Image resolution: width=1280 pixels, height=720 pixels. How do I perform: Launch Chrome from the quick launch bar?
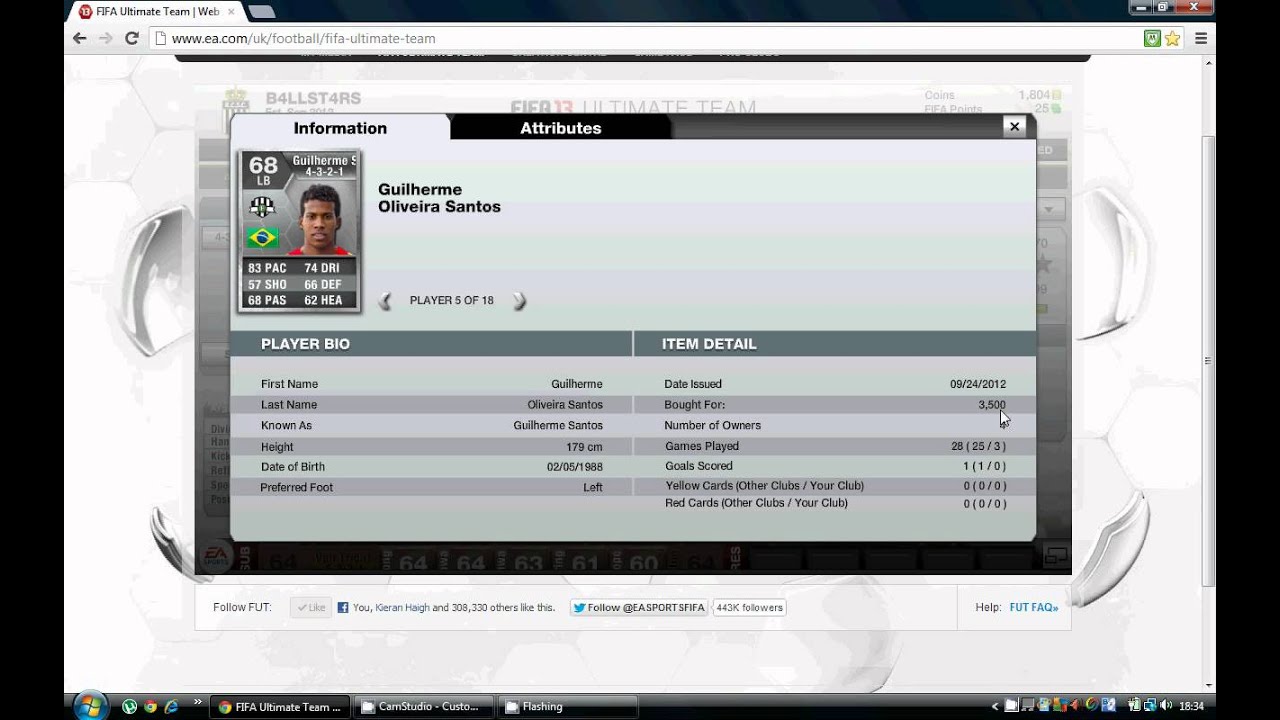pos(149,706)
